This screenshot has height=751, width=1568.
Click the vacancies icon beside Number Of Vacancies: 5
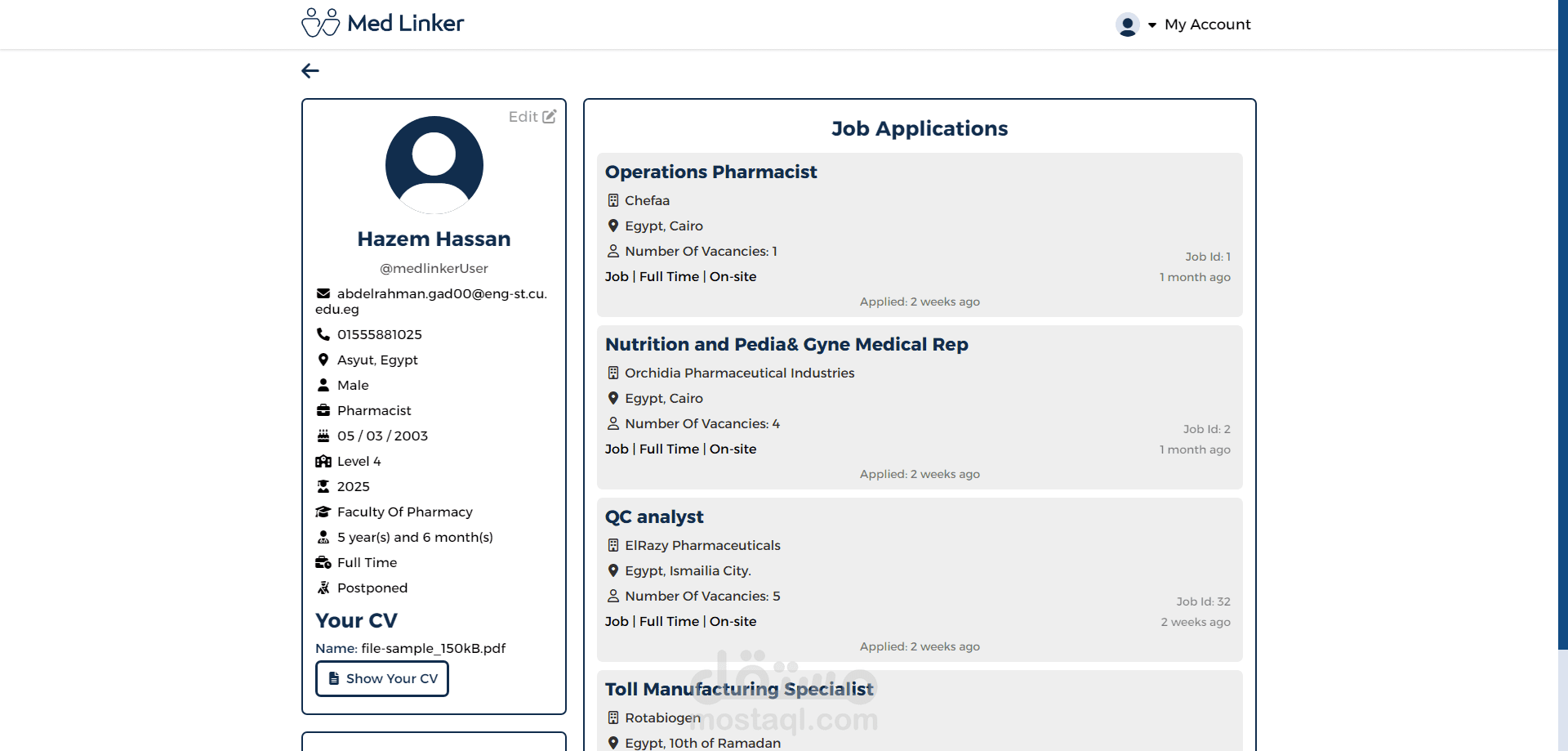[613, 596]
